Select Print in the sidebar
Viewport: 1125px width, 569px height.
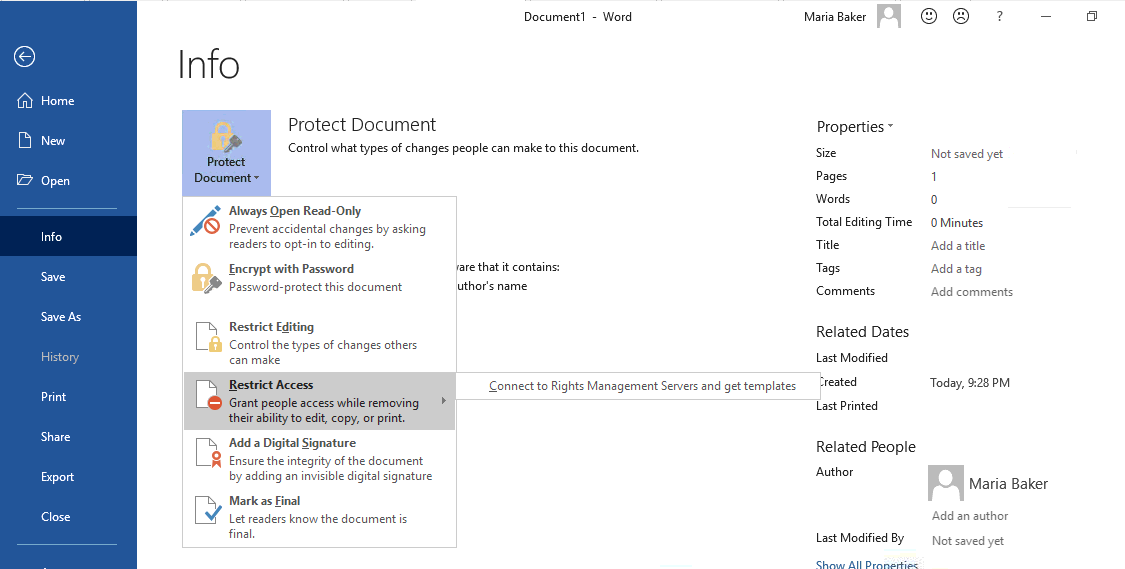[68, 396]
